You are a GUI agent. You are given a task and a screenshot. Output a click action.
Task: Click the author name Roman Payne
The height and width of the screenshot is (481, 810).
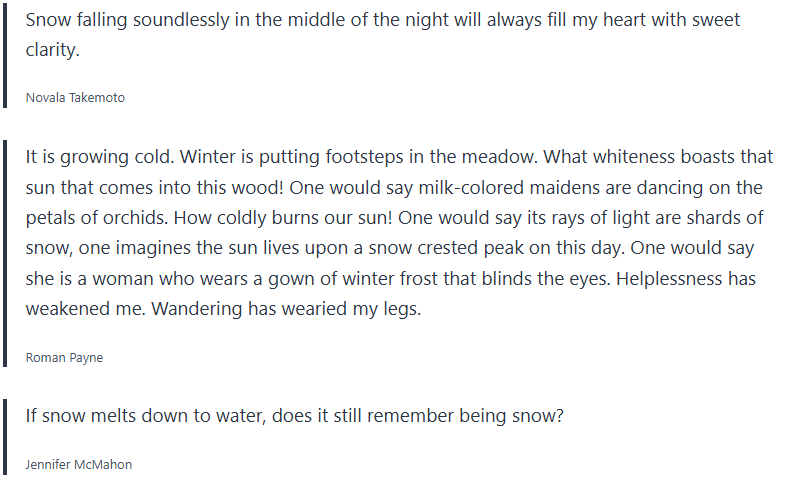pos(64,358)
